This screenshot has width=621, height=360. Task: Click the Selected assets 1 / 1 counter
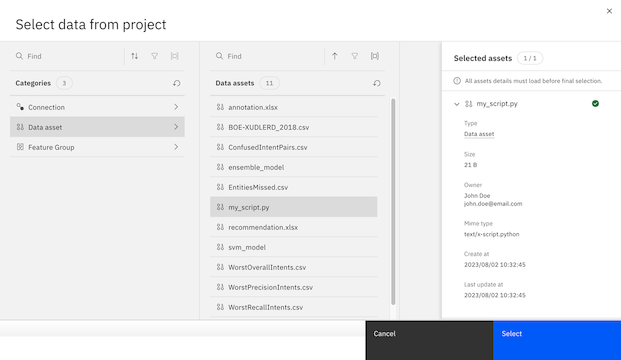(x=530, y=58)
